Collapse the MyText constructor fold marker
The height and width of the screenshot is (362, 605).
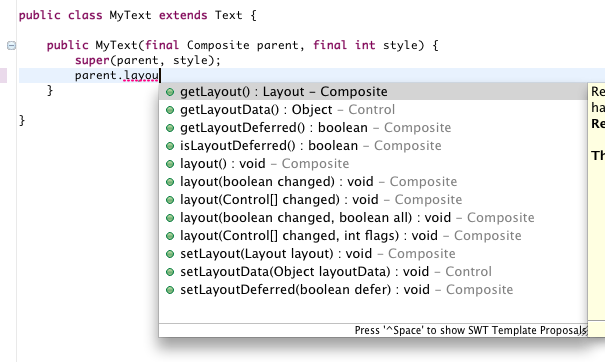coord(12,46)
